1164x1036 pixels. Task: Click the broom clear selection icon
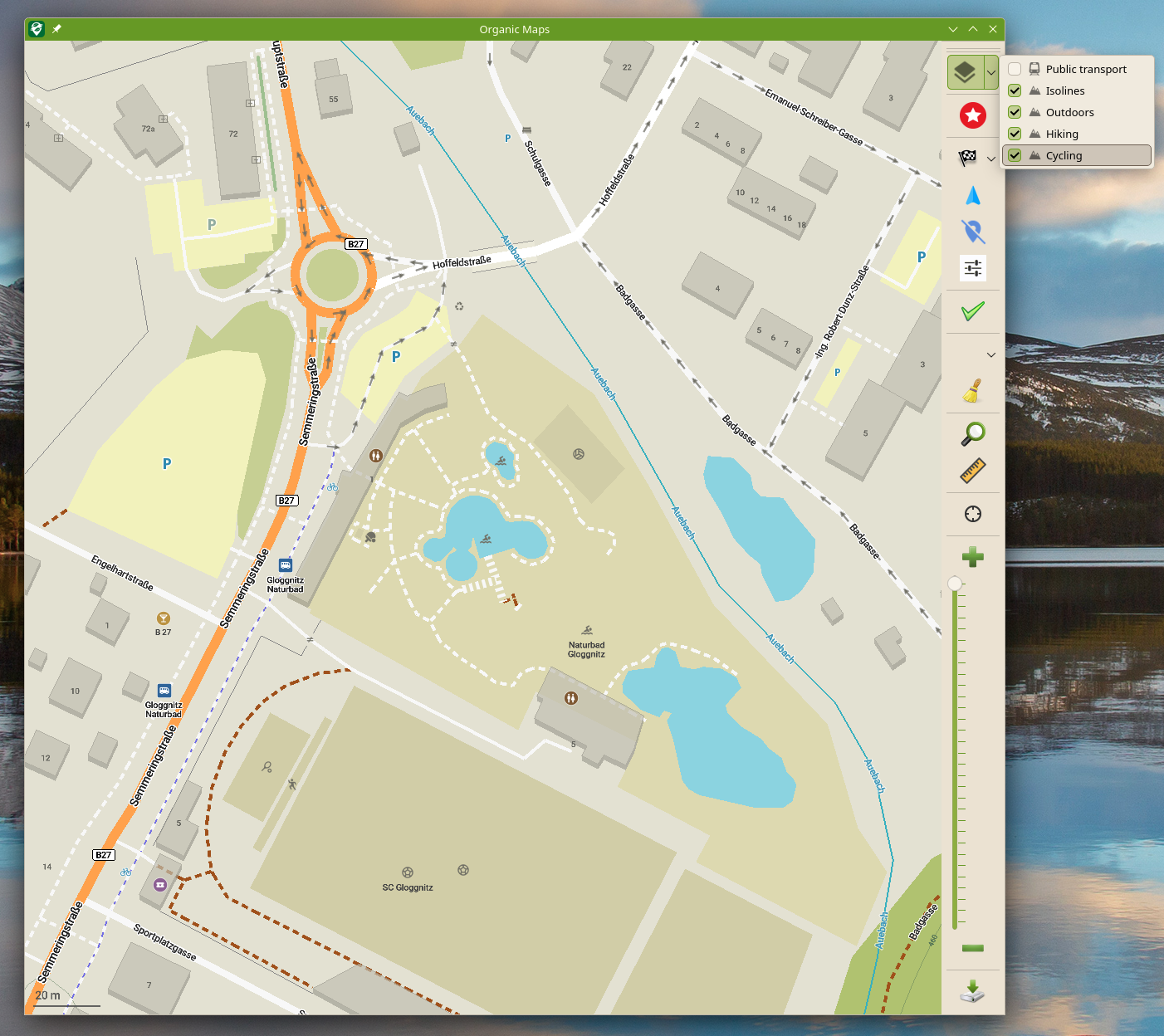tap(973, 391)
